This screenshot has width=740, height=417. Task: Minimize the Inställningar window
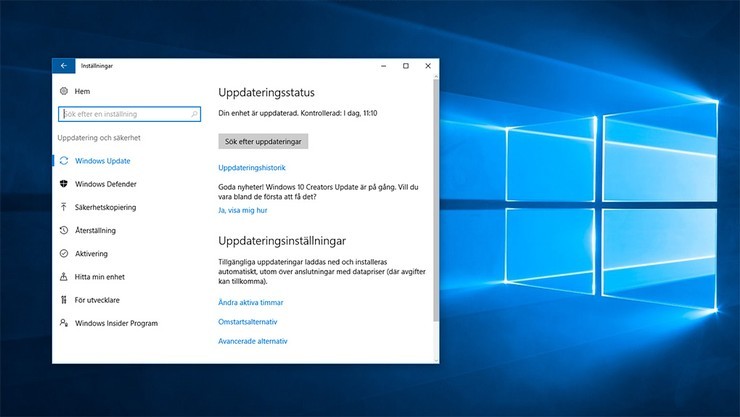coord(384,66)
